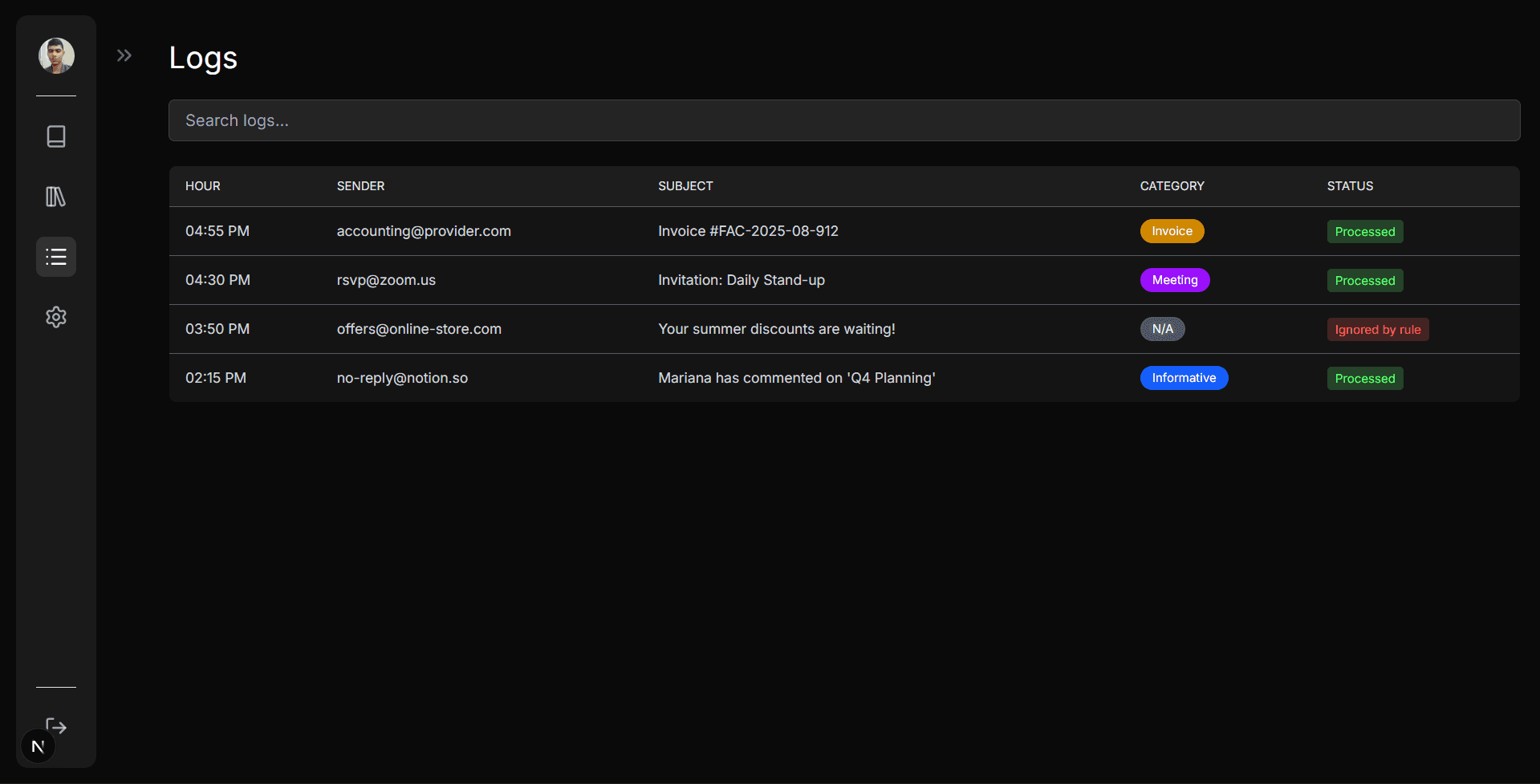Click inside the 'Search logs...' field
Viewport: 1540px width, 784px height.
[x=843, y=120]
